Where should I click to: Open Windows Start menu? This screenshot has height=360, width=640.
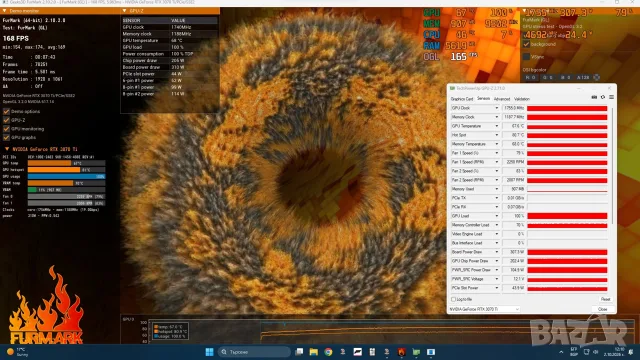pos(209,352)
